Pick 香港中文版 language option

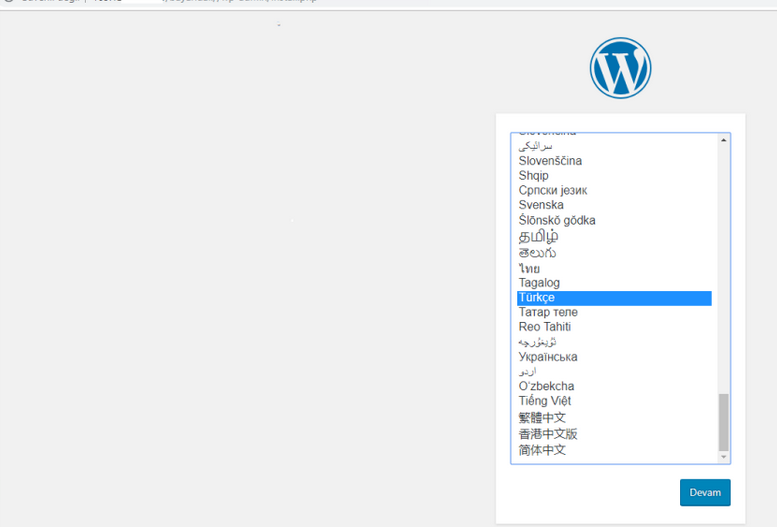[x=614, y=434]
